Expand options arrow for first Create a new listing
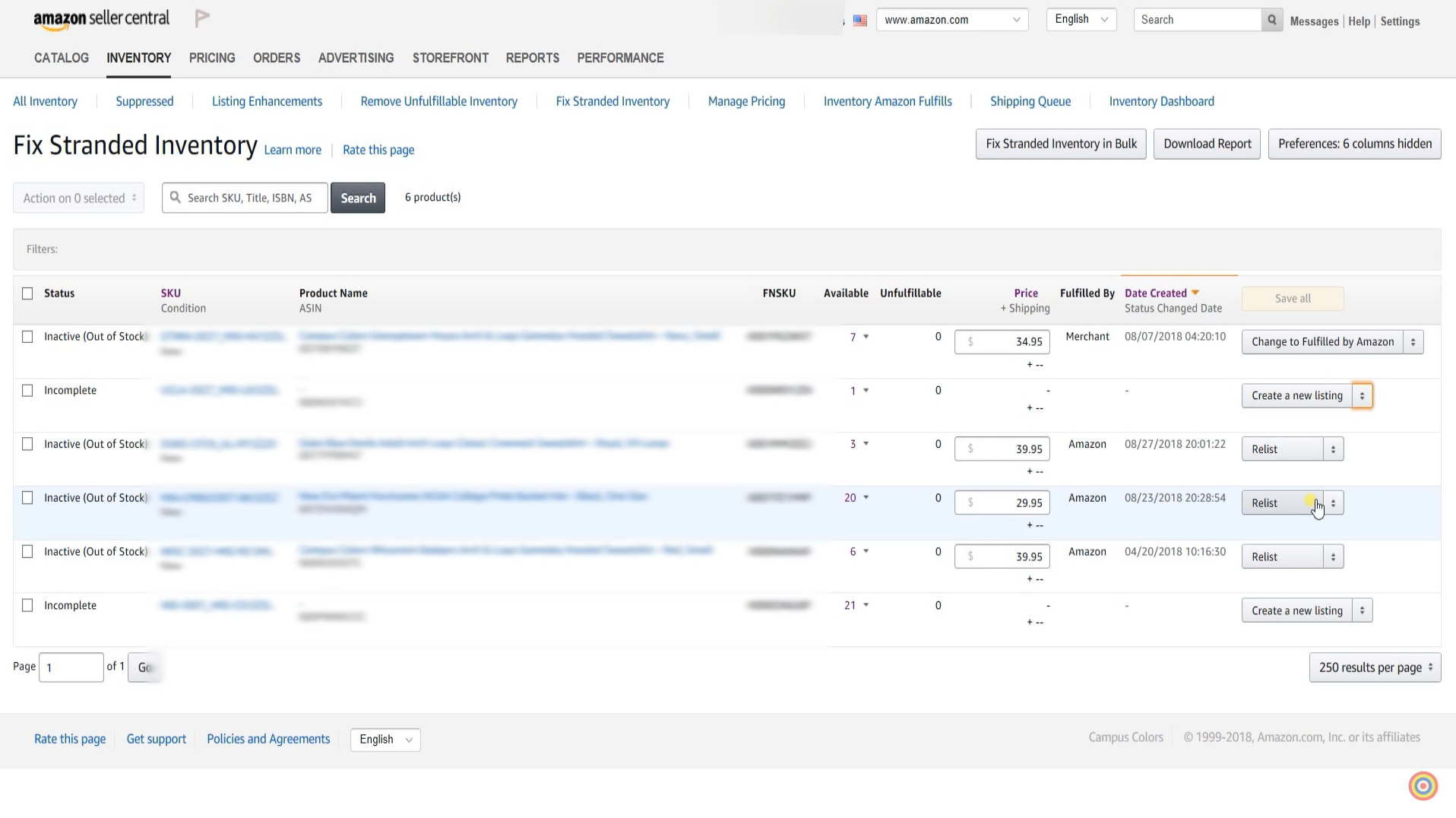1456x818 pixels. click(1363, 396)
